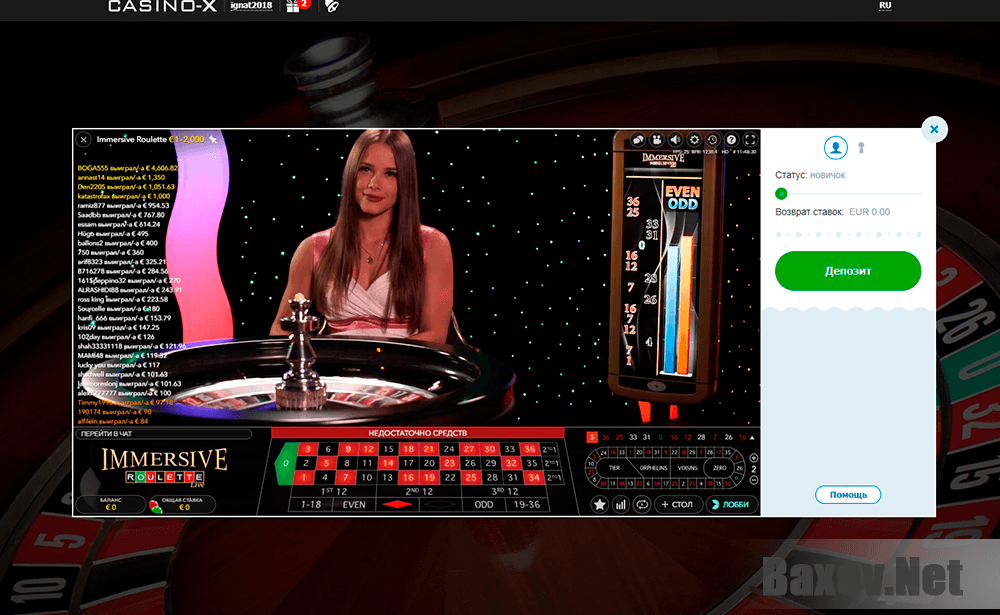Click the favorites star icon
The height and width of the screenshot is (615, 1000).
point(600,504)
